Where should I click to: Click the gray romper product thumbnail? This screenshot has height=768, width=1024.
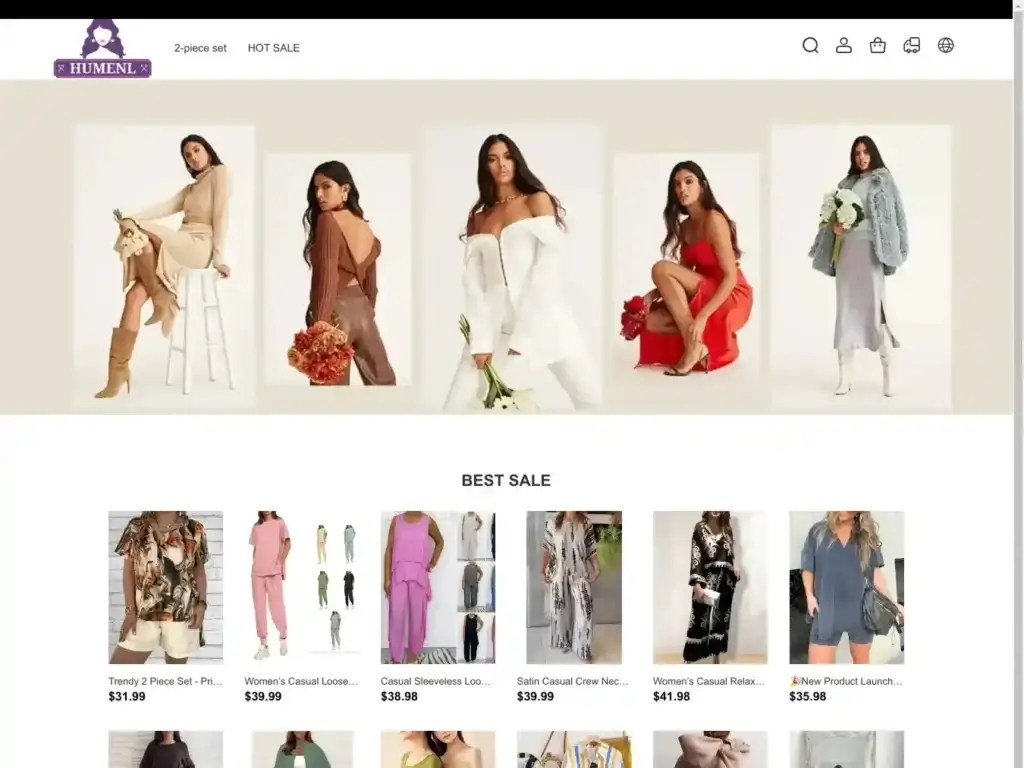tap(845, 588)
